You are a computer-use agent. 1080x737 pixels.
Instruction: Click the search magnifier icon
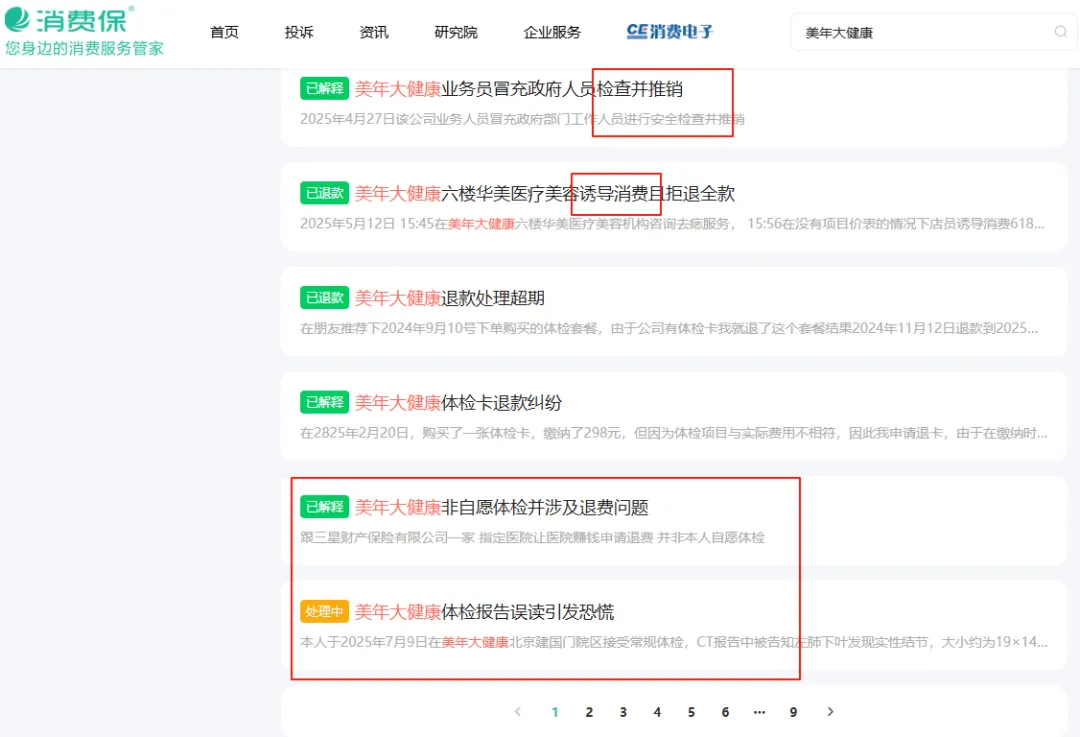1061,32
